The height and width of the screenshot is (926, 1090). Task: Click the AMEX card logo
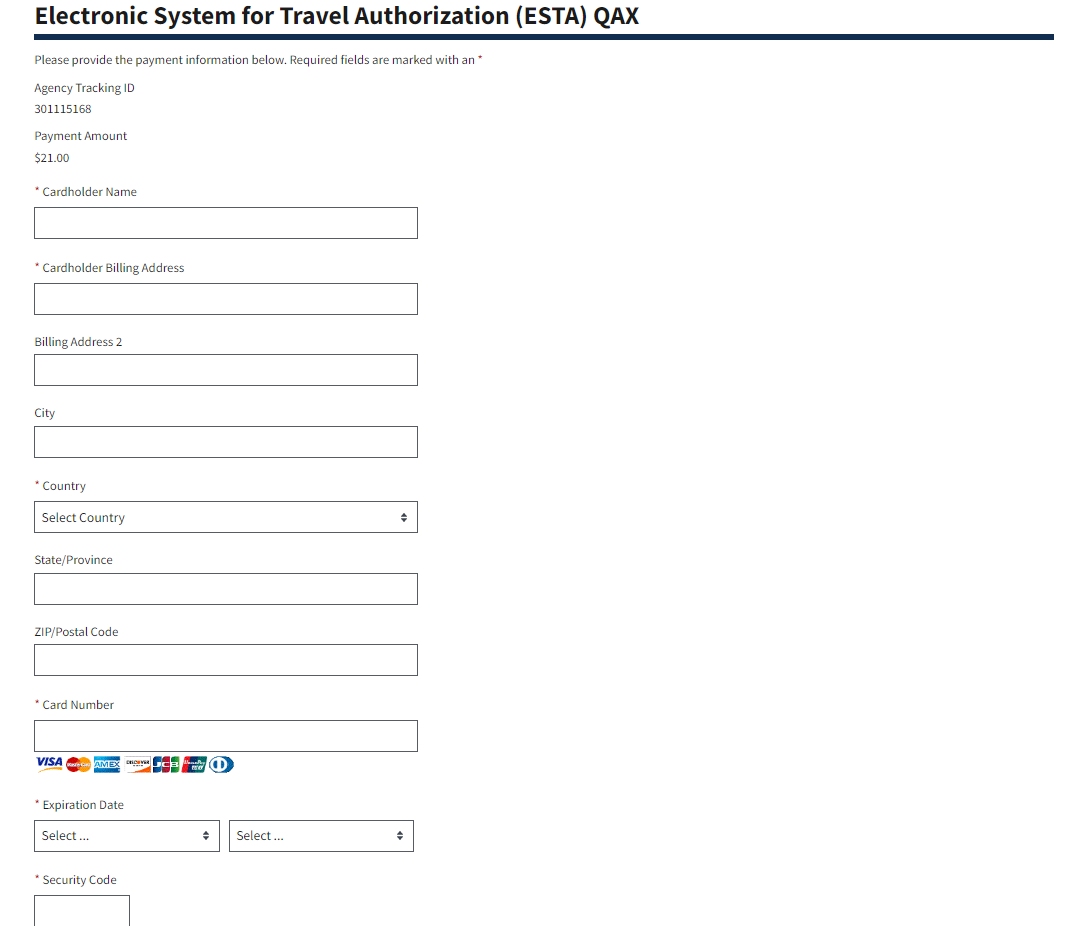pos(107,764)
